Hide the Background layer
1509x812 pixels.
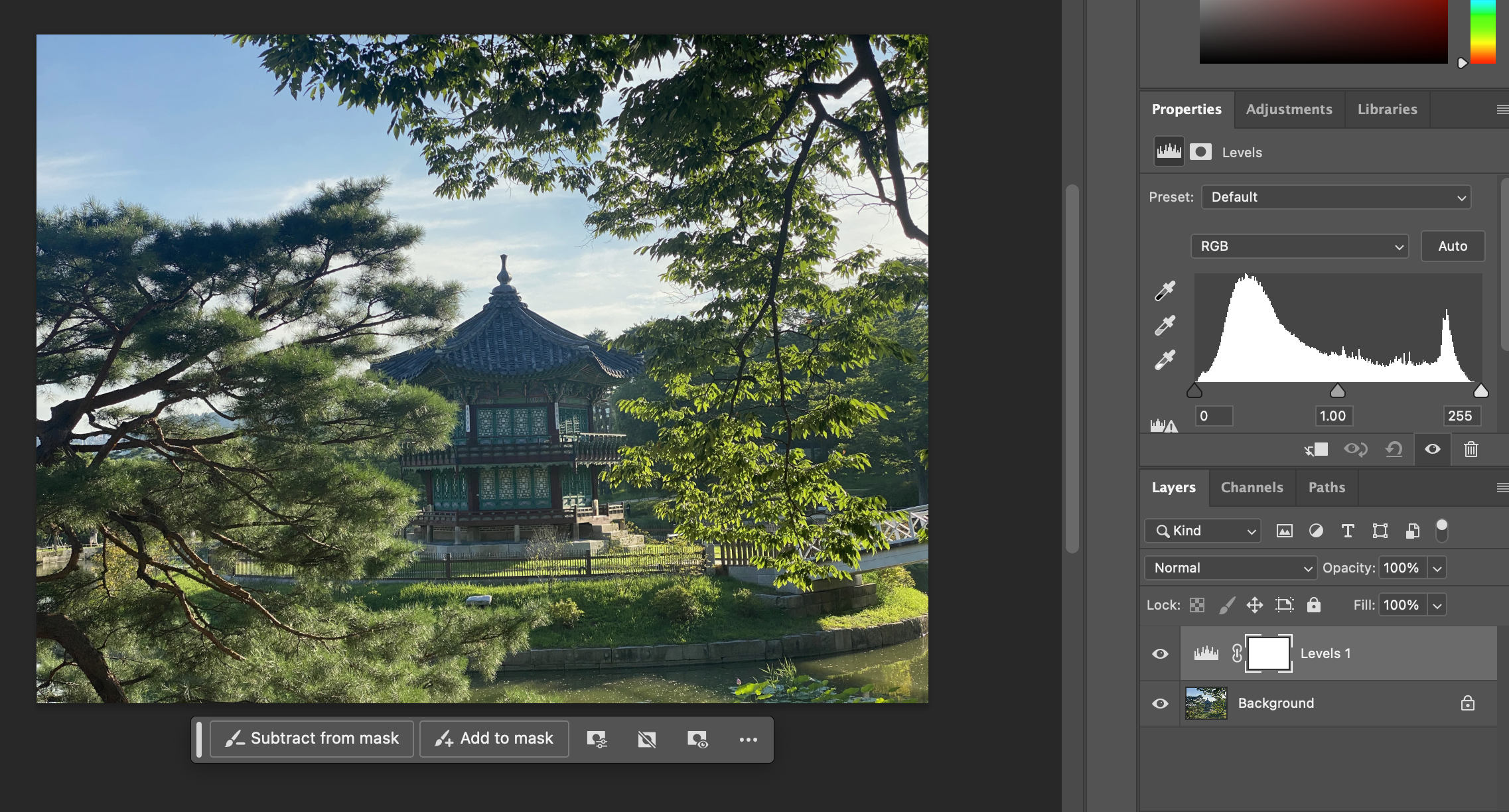tap(1160, 703)
